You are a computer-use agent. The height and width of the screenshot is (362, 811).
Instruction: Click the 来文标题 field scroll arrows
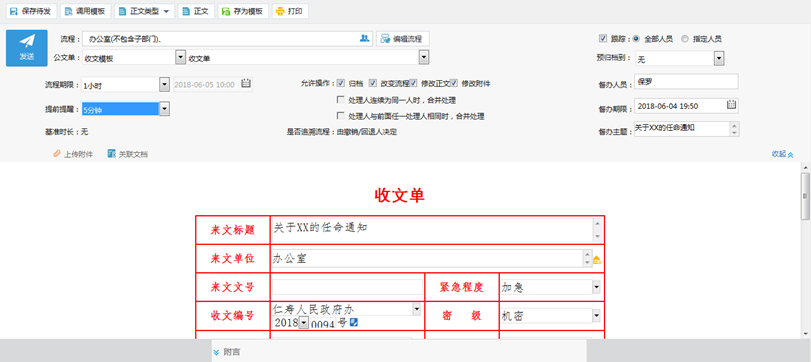(x=597, y=229)
